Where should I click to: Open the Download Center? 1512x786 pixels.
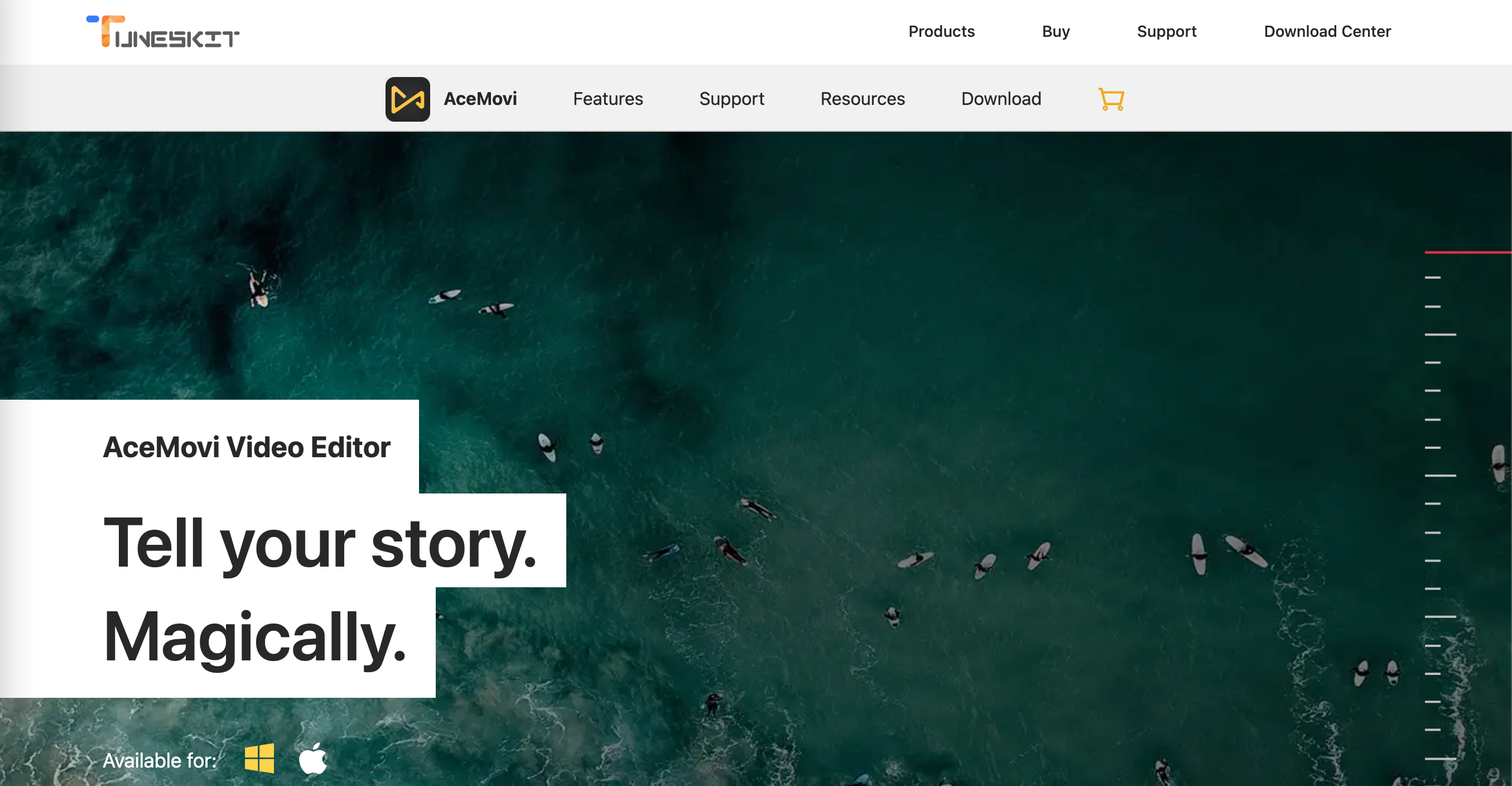(1327, 32)
